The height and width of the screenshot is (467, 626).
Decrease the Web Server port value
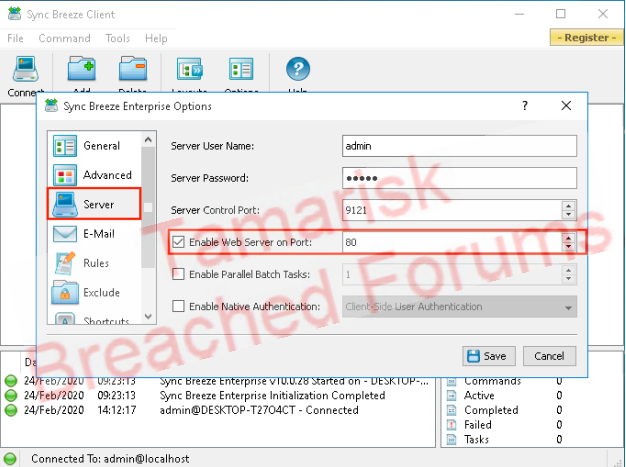(x=568, y=246)
